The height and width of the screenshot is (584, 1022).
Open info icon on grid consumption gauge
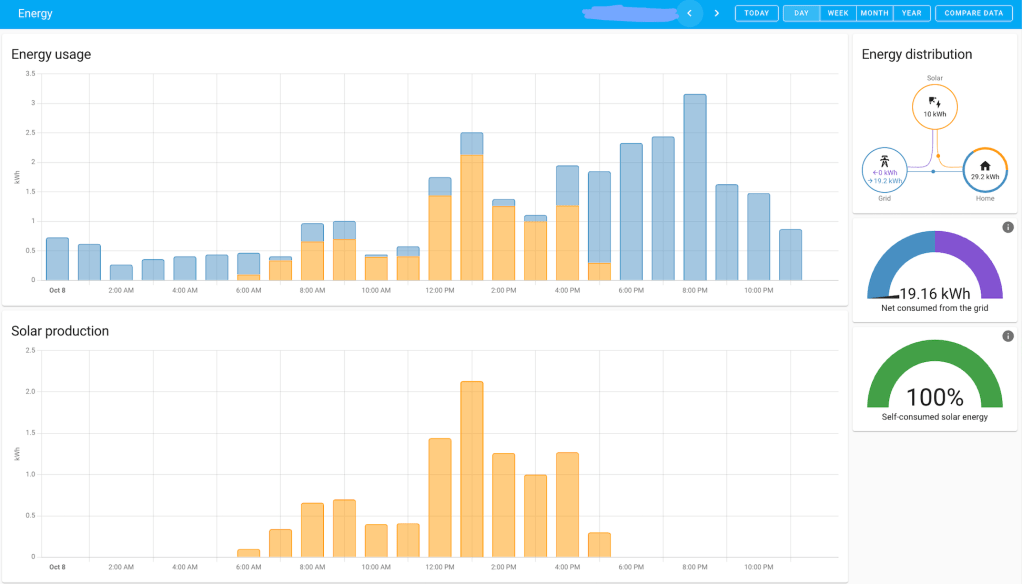1007,228
